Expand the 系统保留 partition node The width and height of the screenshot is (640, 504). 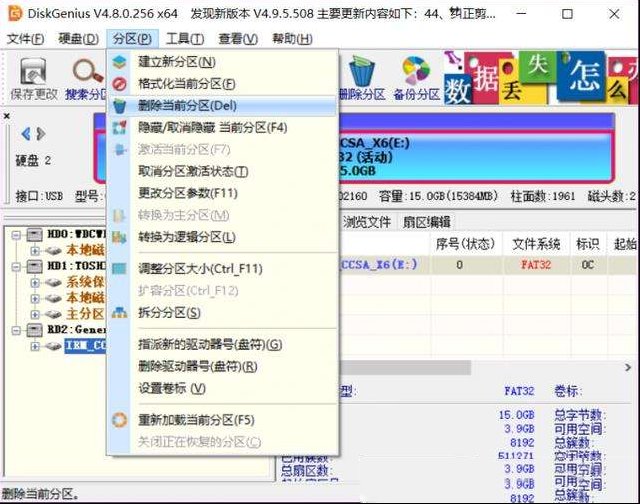(x=35, y=282)
